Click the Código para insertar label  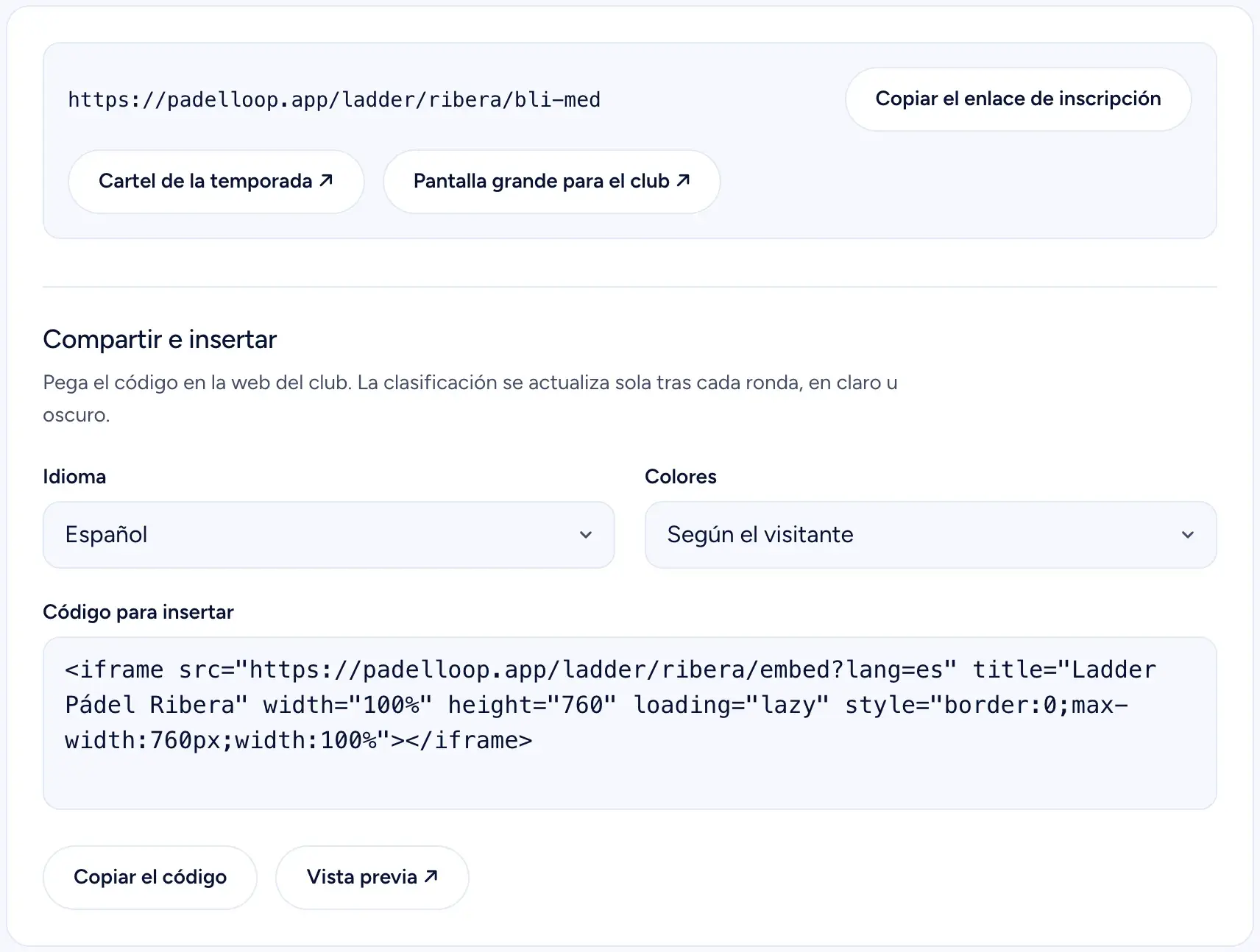pyautogui.click(x=138, y=612)
